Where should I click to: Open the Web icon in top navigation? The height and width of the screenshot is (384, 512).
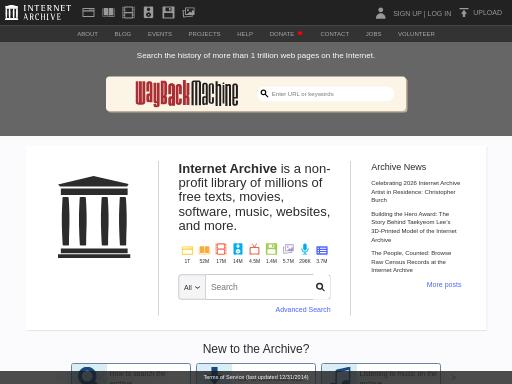[88, 13]
